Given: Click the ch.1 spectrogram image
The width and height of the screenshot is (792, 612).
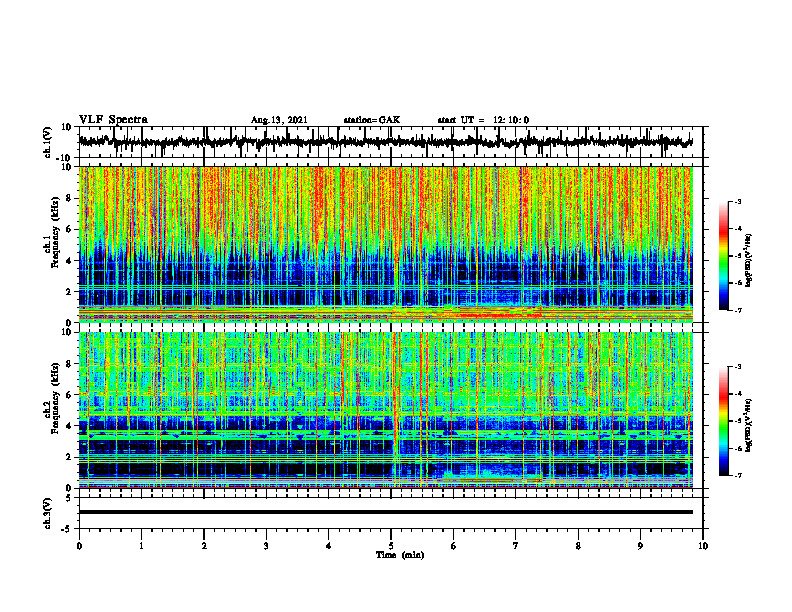Looking at the screenshot, I should (385, 244).
